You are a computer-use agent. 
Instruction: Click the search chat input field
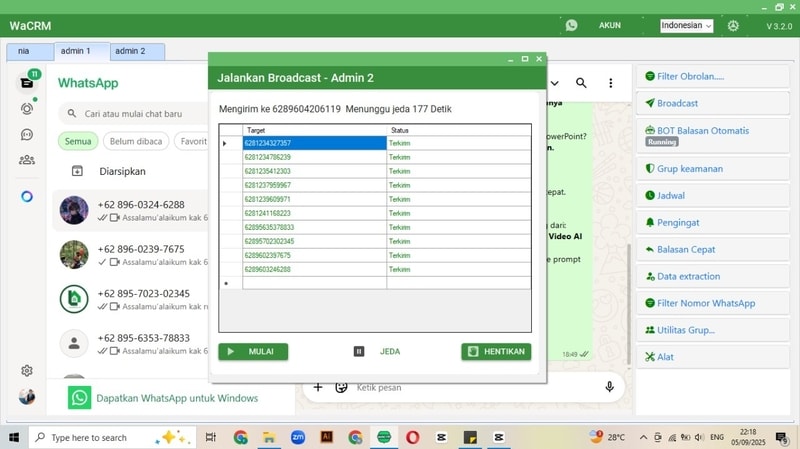click(134, 113)
